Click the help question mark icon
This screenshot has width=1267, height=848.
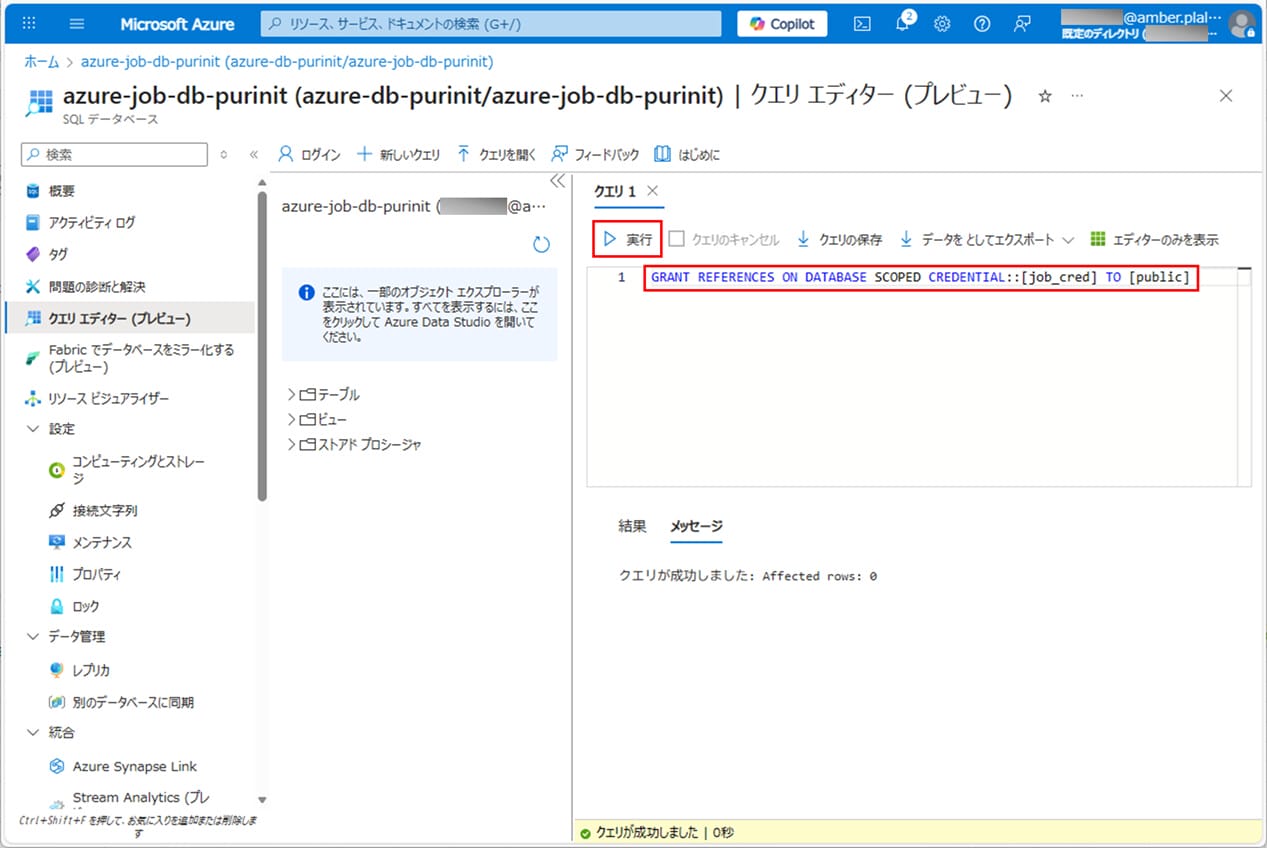pos(982,24)
